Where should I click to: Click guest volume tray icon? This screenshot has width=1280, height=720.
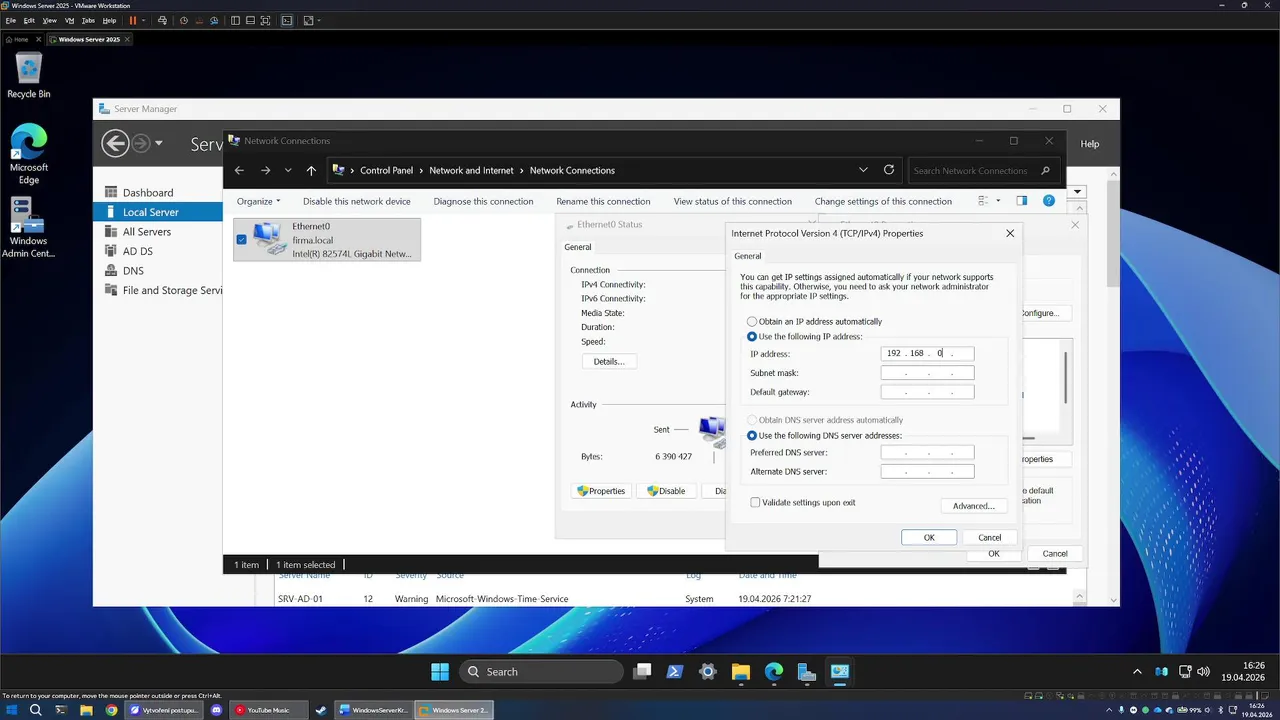point(1203,672)
